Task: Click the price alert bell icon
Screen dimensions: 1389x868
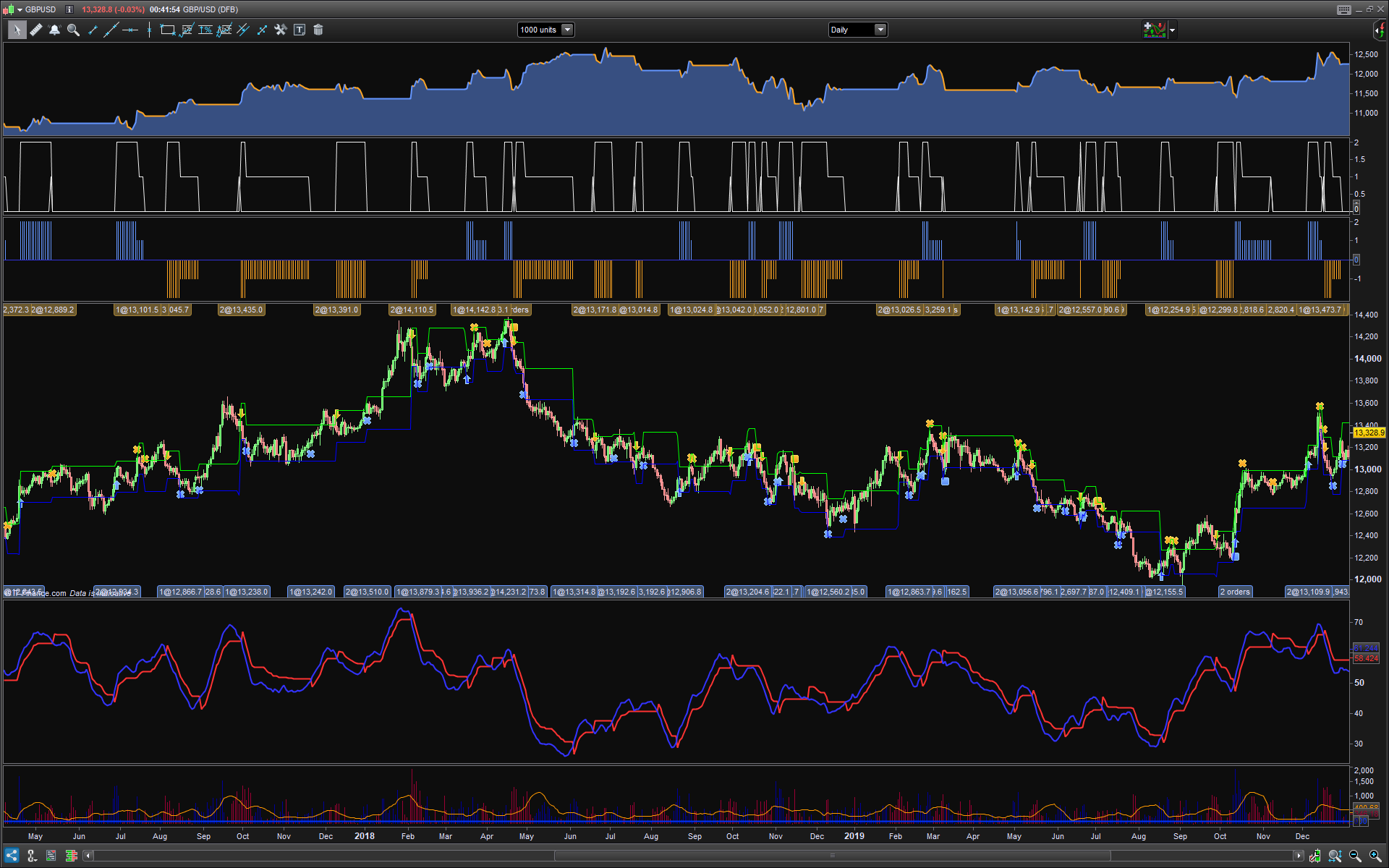Action: tap(54, 30)
